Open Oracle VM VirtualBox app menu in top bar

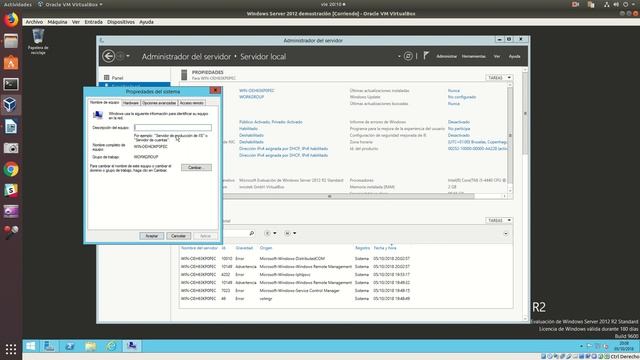click(x=70, y=4)
